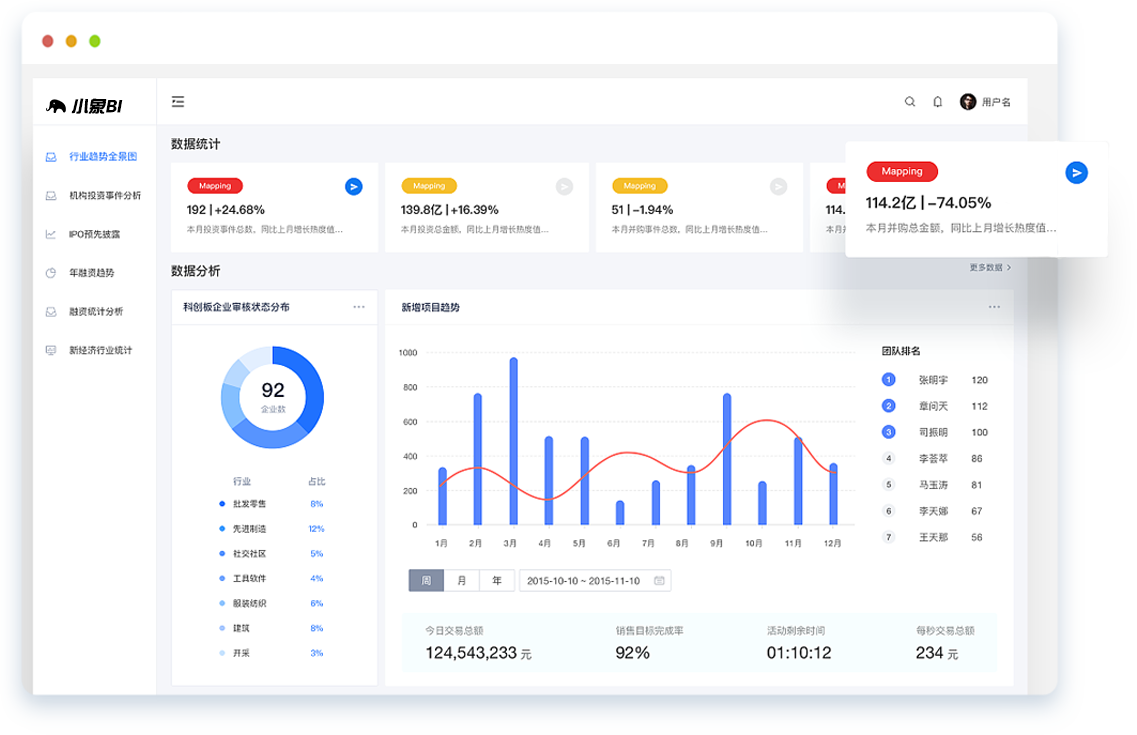
Task: Click the search magnifier icon
Action: coord(910,102)
